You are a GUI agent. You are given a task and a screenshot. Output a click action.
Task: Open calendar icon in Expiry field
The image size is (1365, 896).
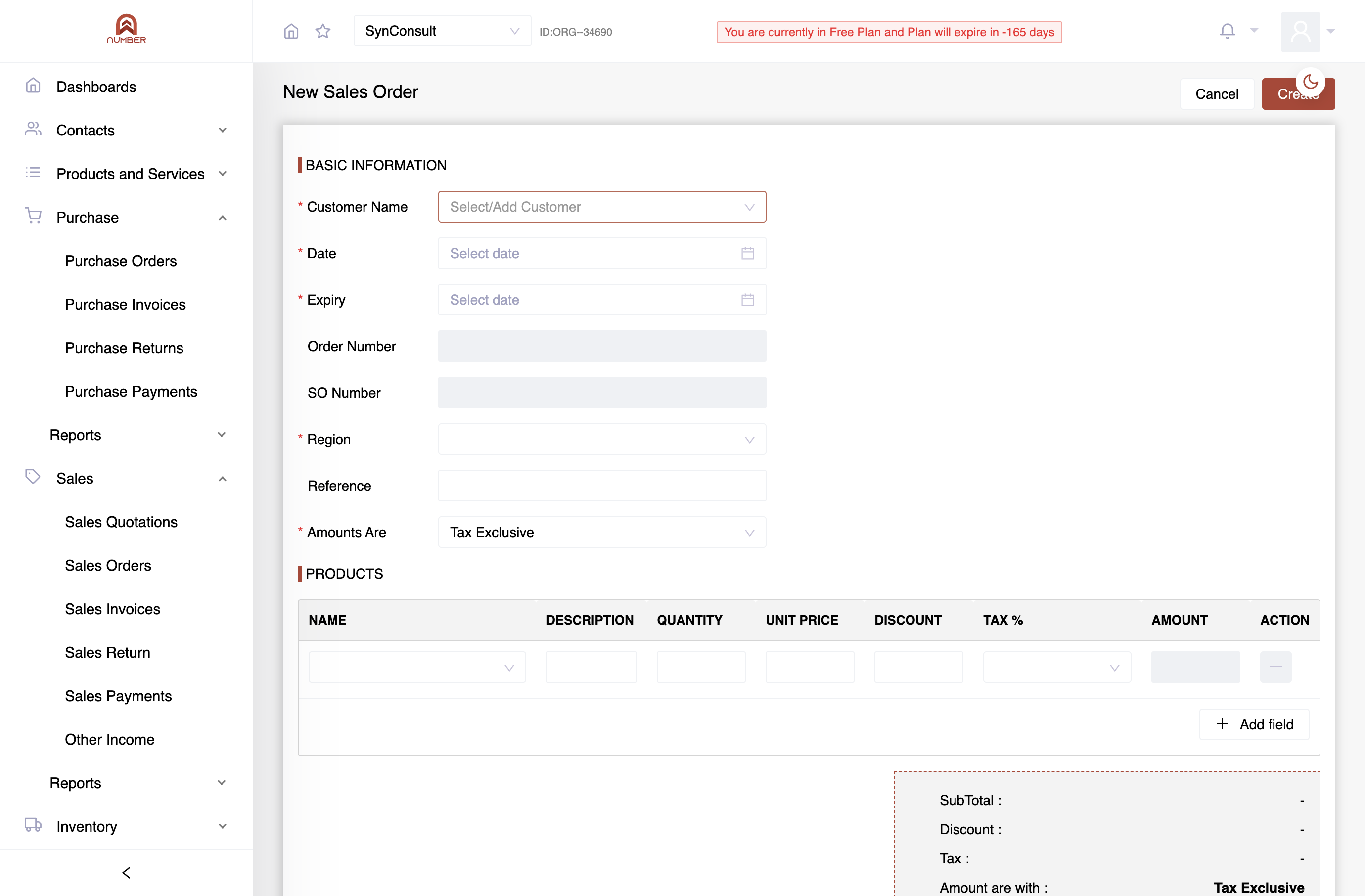(x=747, y=300)
